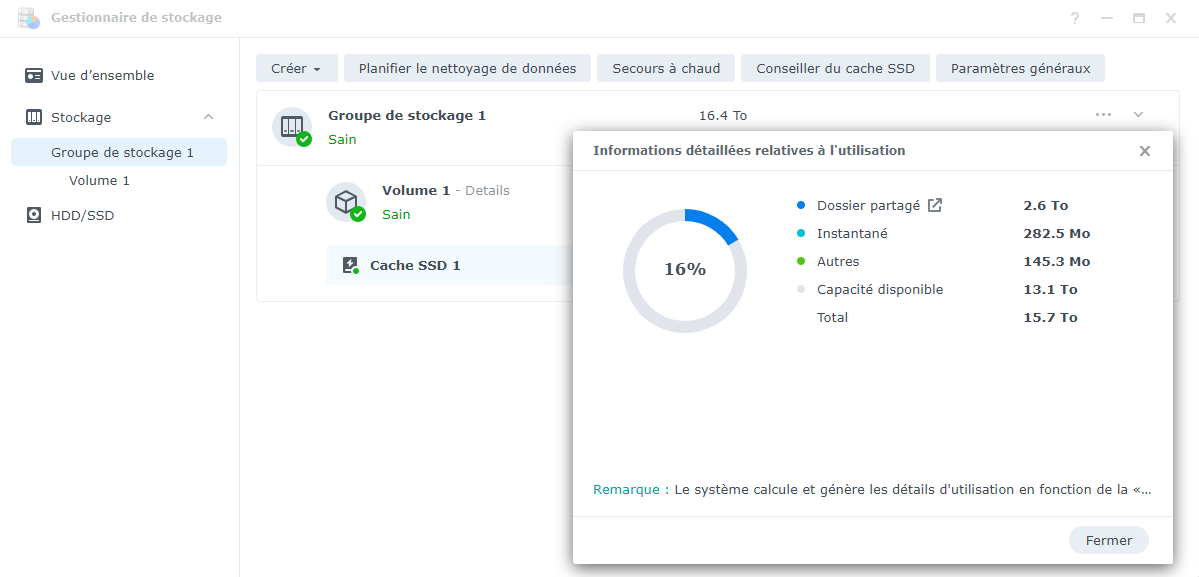Click the Storage Manager app icon

[29, 18]
